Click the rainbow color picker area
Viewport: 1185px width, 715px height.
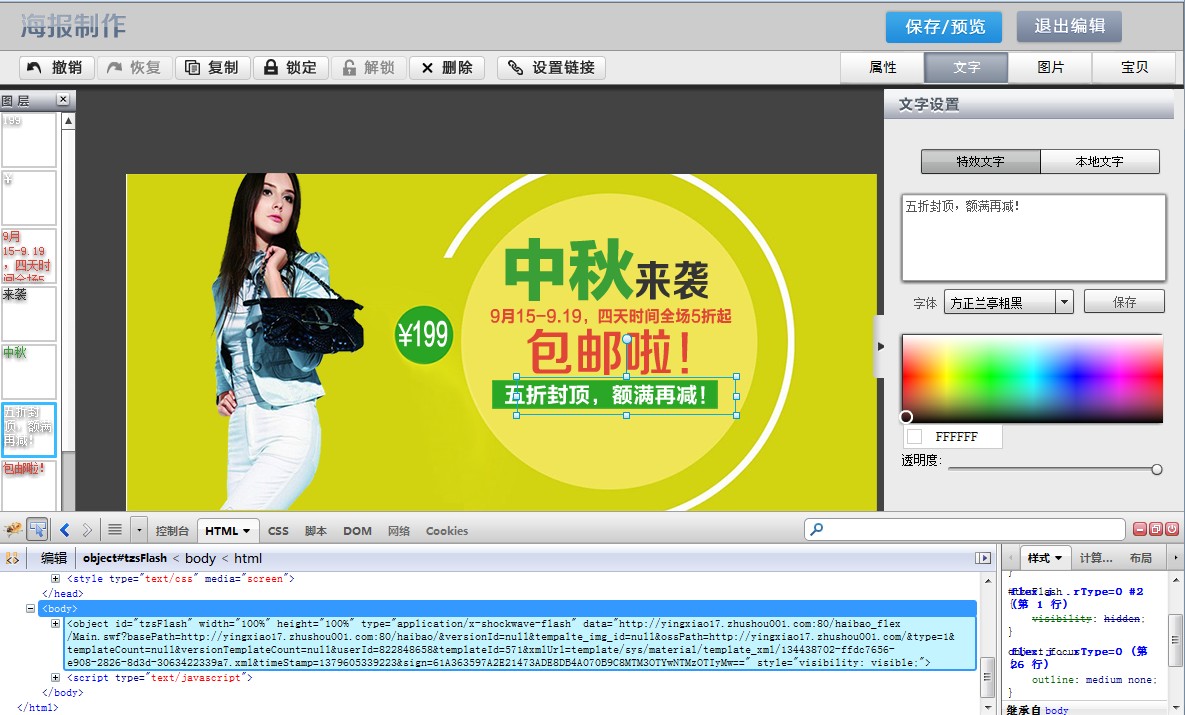1032,378
